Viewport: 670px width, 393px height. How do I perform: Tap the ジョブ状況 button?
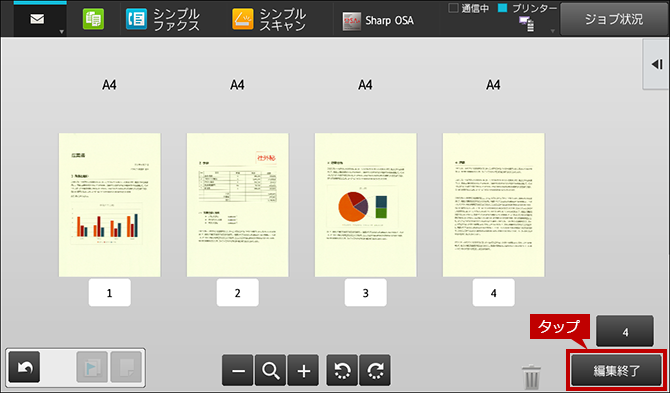pos(614,19)
